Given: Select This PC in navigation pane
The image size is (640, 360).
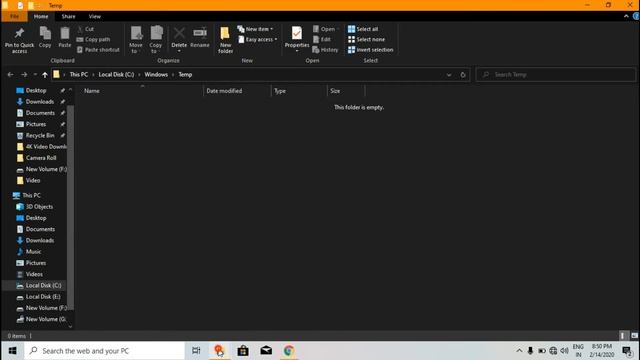Looking at the screenshot, I should 31,196.
